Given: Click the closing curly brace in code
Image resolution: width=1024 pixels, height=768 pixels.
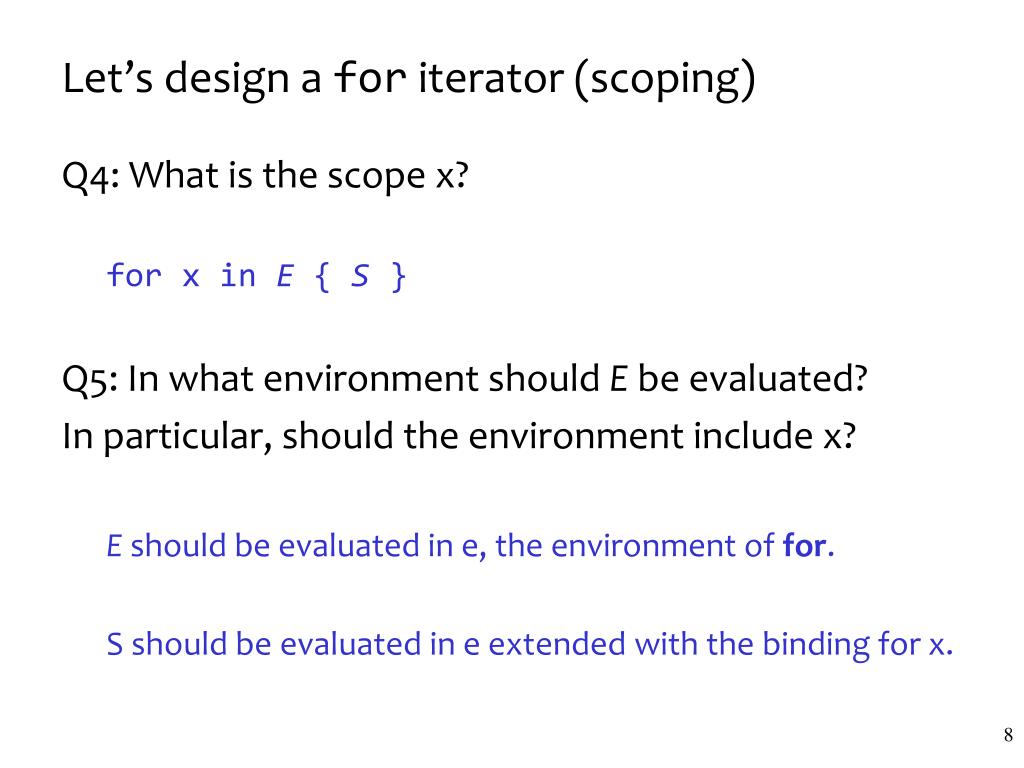Looking at the screenshot, I should coord(398,277).
